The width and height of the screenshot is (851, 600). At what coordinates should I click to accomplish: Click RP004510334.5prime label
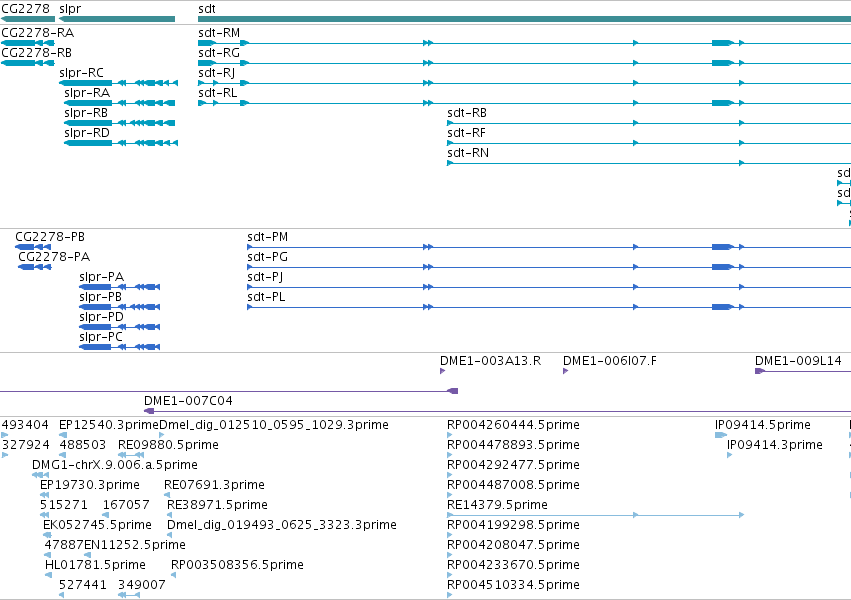pyautogui.click(x=513, y=585)
